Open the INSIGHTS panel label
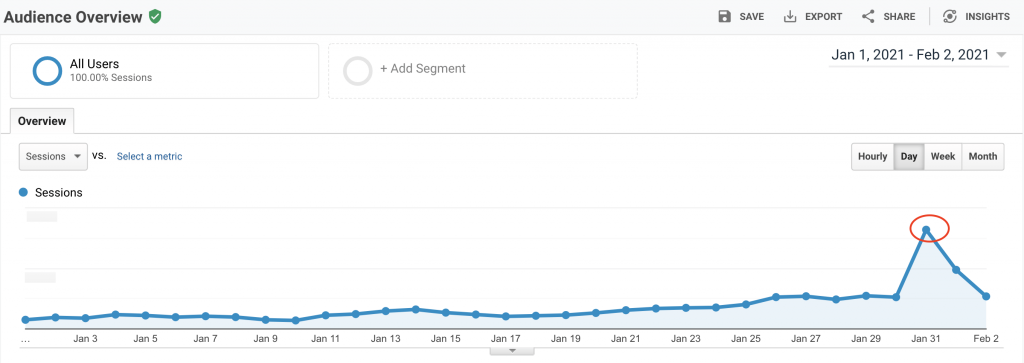 click(x=987, y=17)
